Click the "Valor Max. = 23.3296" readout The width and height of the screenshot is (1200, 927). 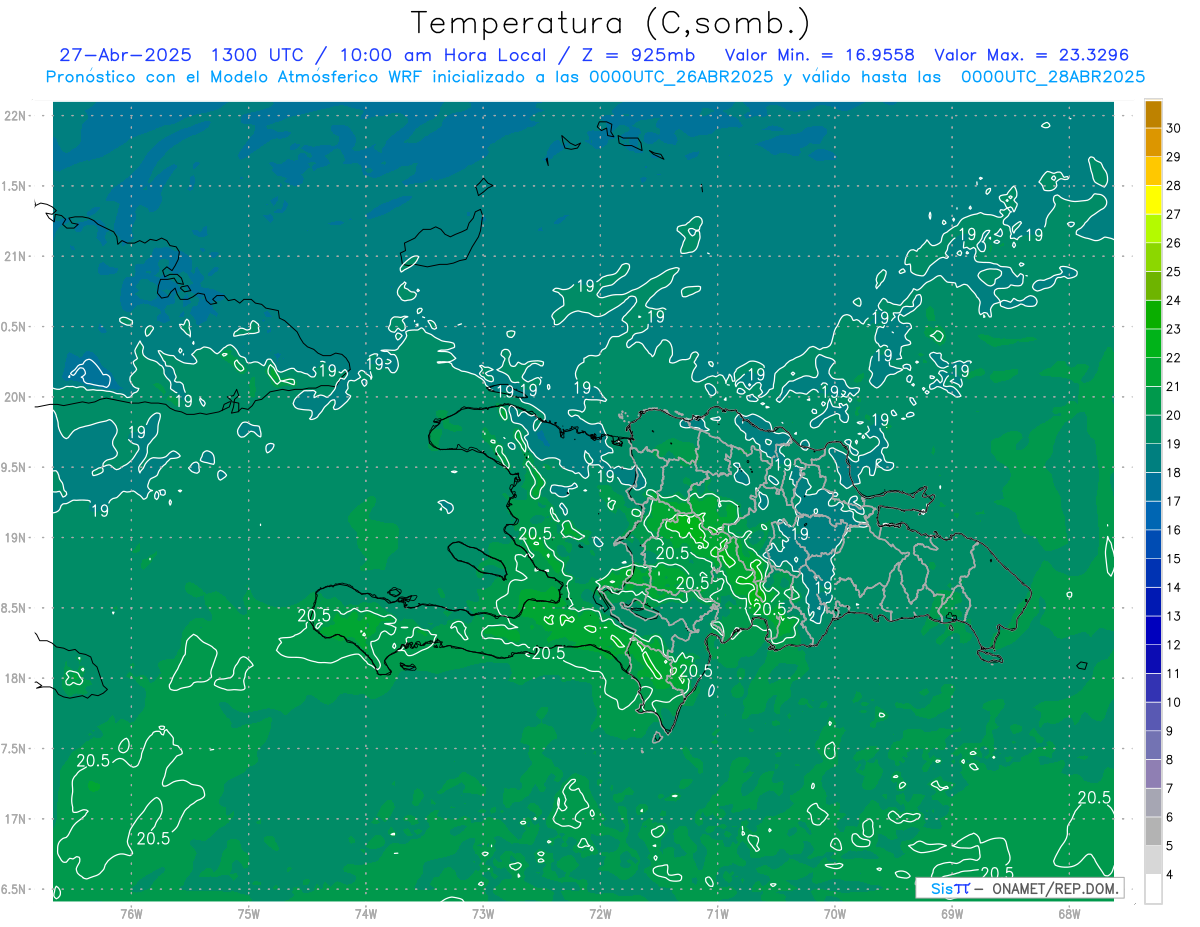tap(1031, 55)
